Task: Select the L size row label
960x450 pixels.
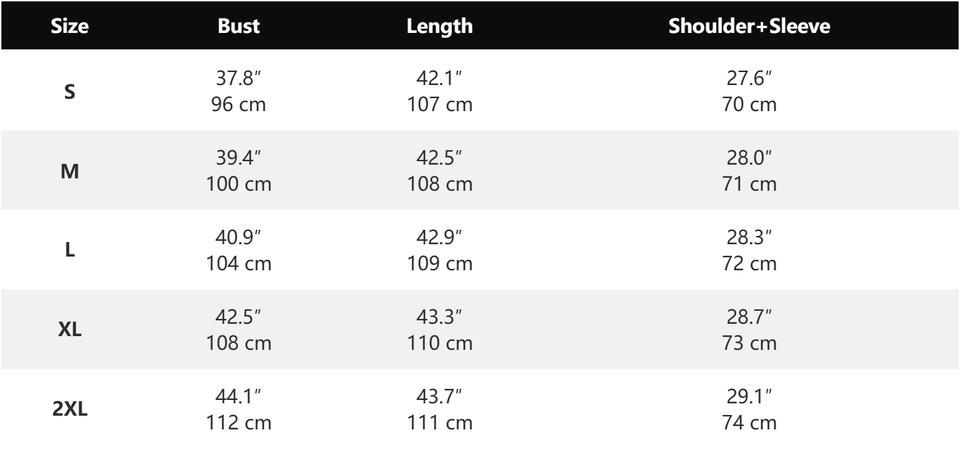Action: click(70, 250)
